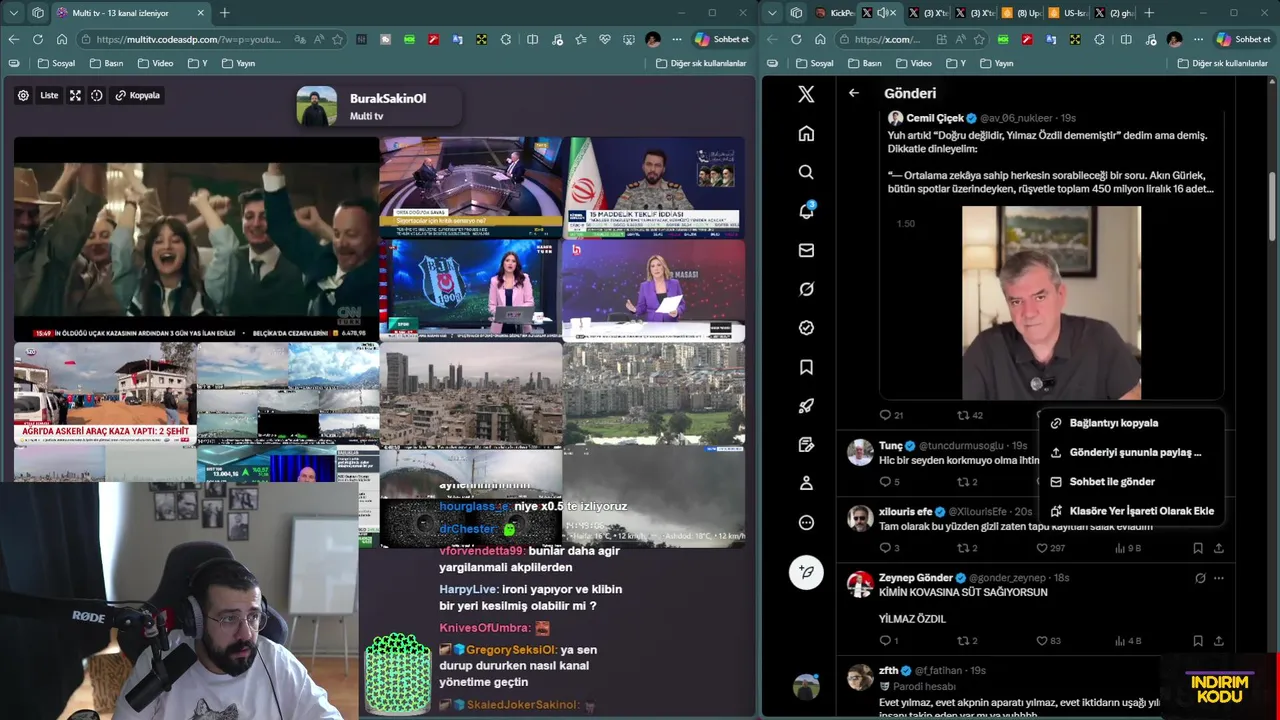Switch to the KickPe browser tab
1280x720 pixels.
[835, 13]
